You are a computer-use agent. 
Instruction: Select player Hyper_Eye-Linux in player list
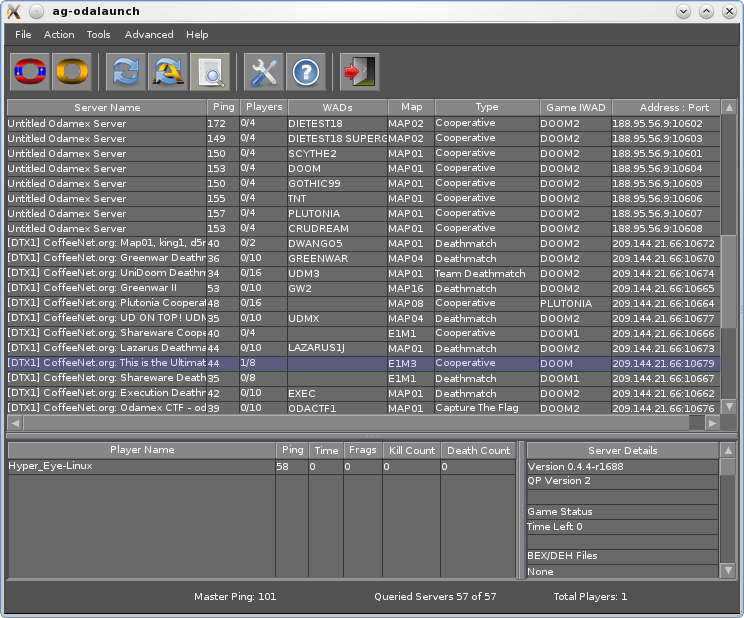pyautogui.click(x=140, y=466)
